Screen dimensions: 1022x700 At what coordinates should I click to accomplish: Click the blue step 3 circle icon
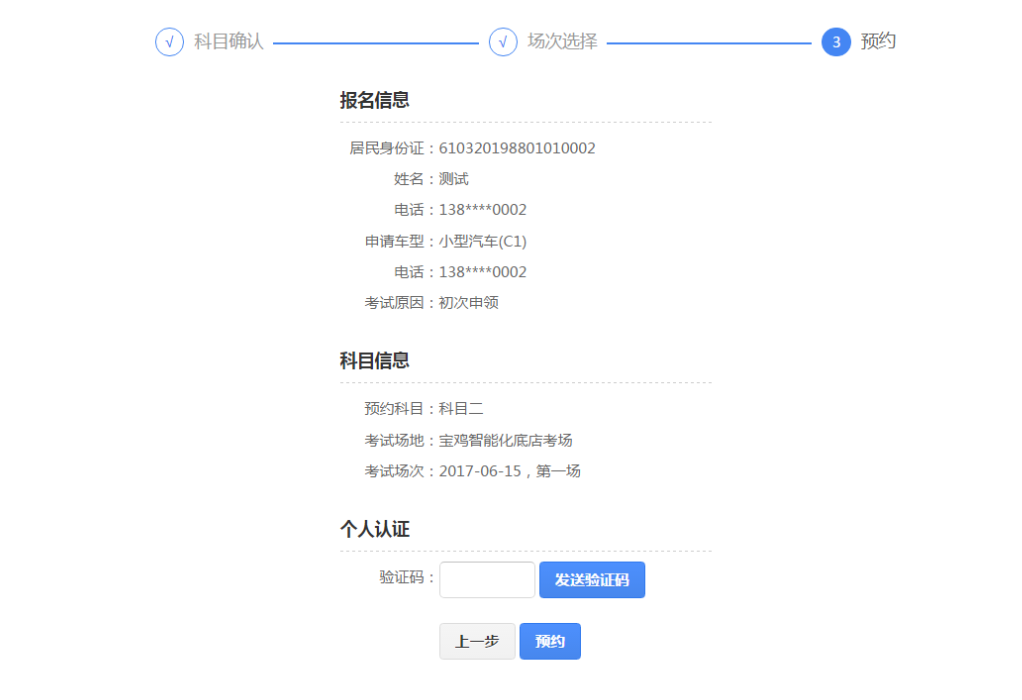pos(836,42)
